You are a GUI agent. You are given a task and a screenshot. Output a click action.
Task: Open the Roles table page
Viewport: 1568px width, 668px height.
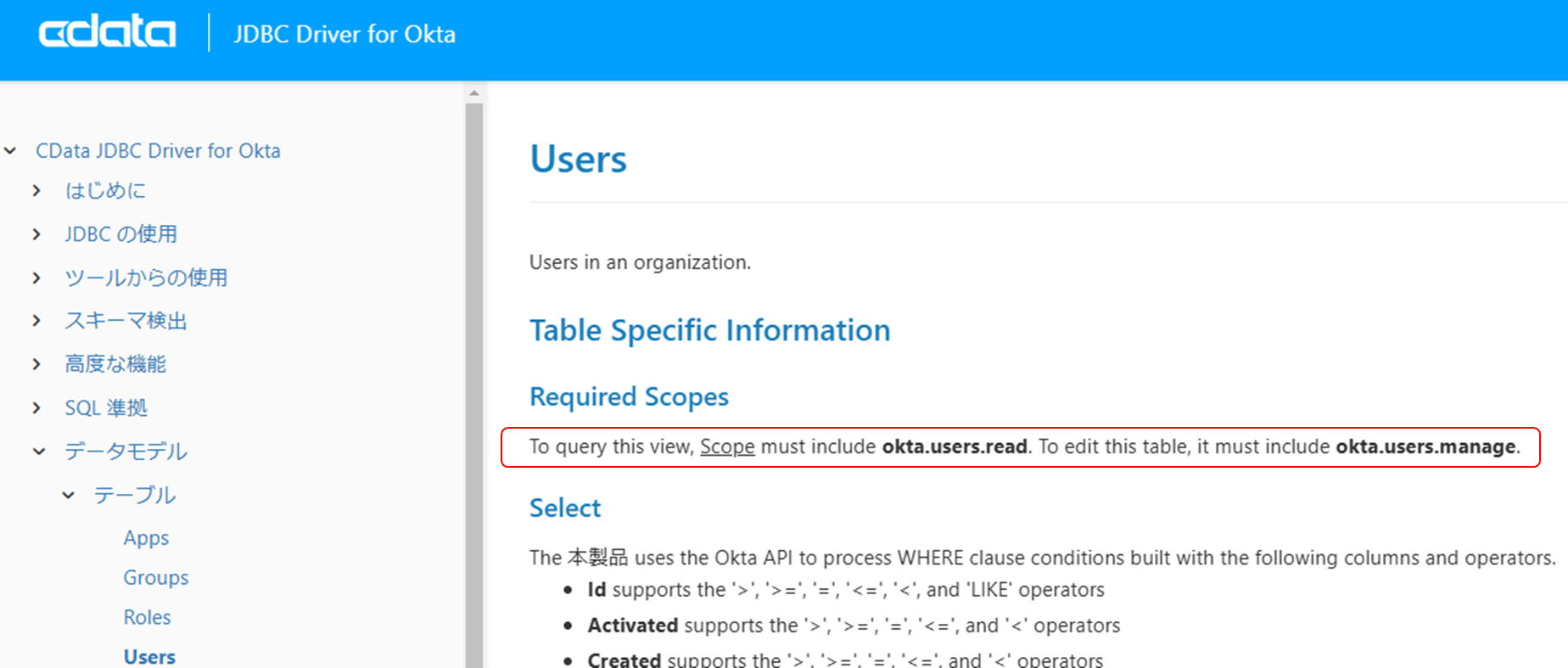pyautogui.click(x=147, y=618)
